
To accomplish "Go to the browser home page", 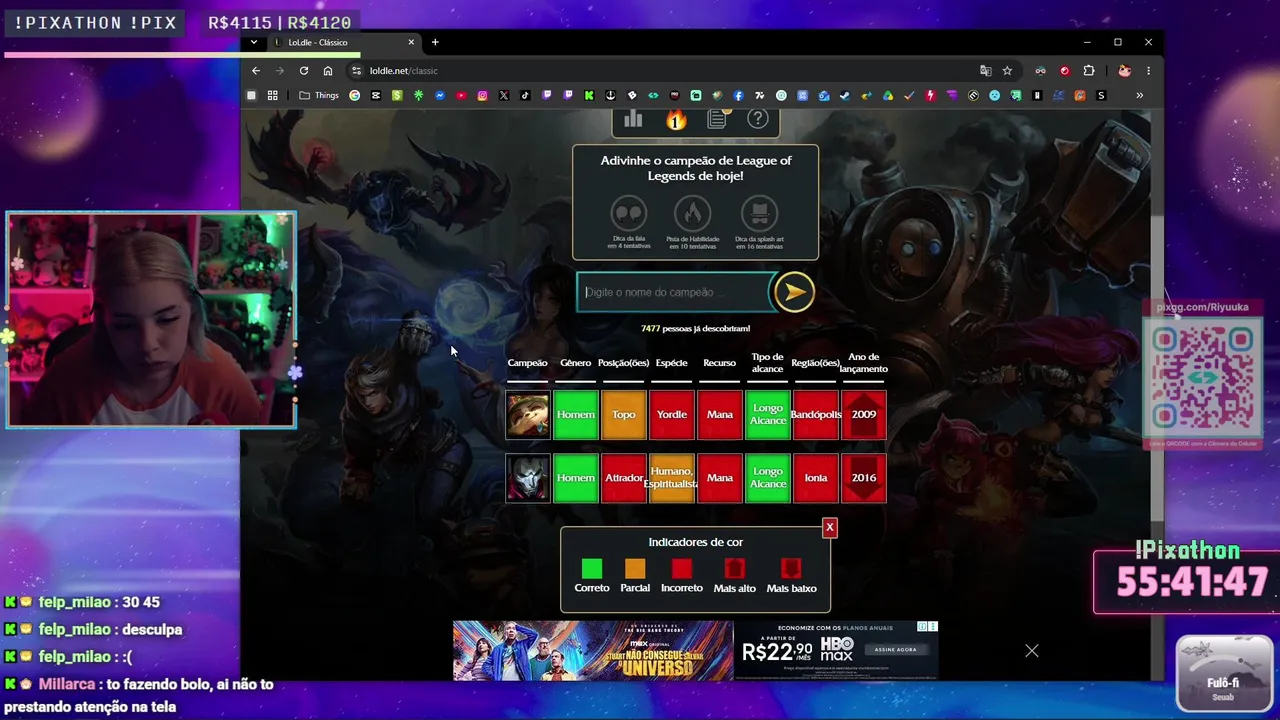I will pos(328,71).
